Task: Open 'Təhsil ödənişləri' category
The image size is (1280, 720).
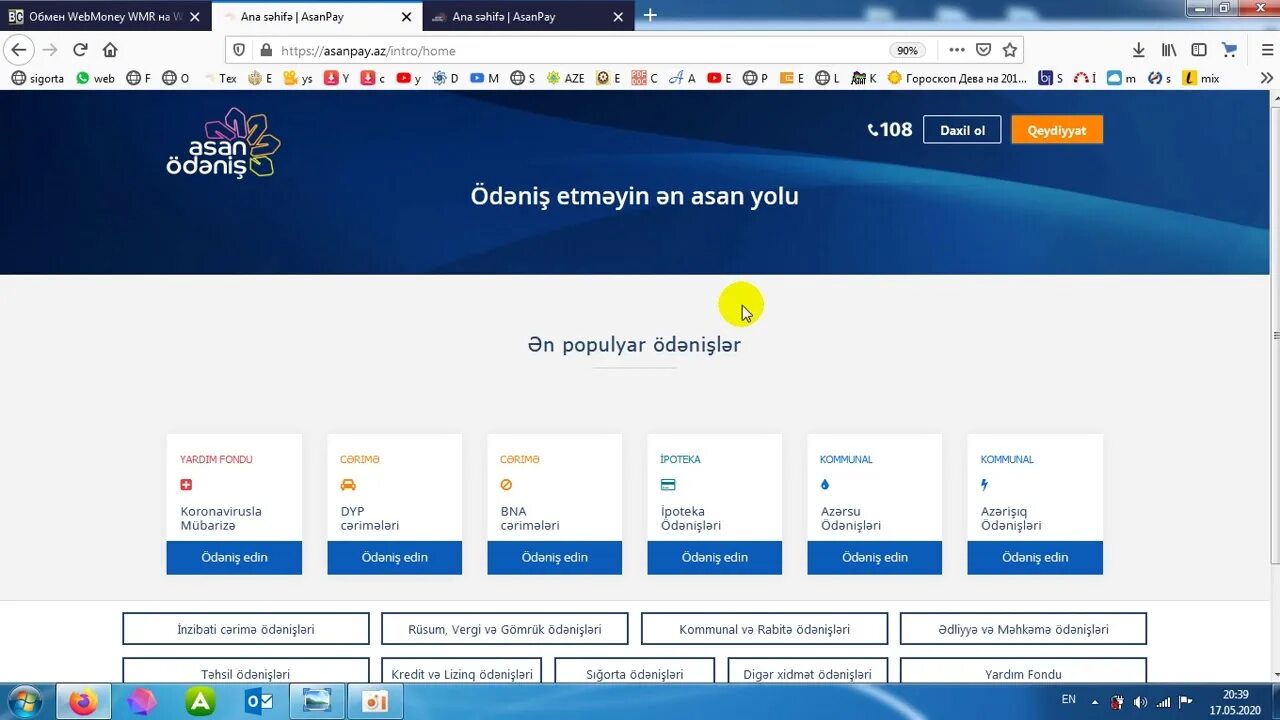Action: coord(246,671)
